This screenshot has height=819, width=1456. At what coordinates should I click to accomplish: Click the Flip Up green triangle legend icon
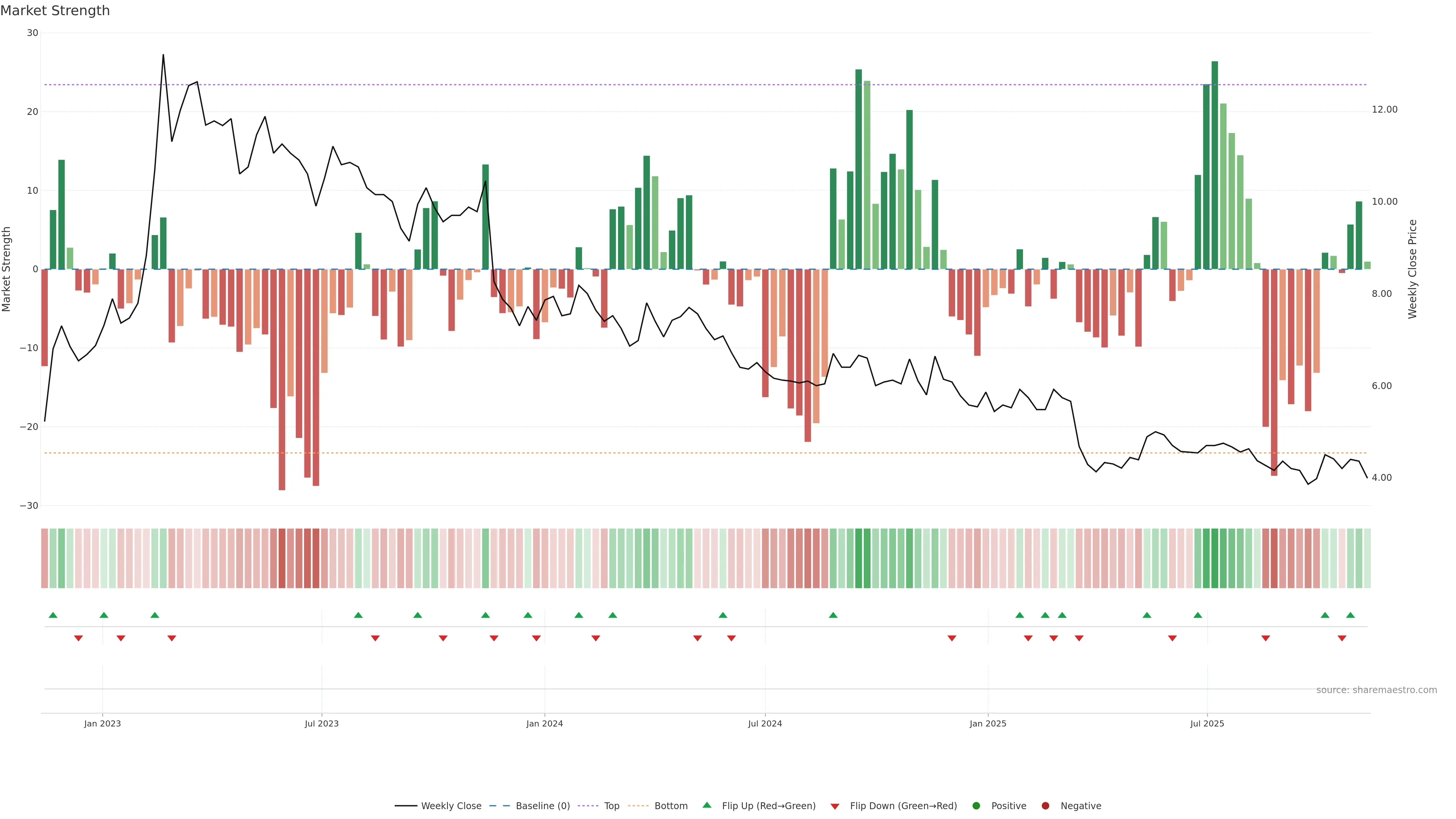(706, 805)
